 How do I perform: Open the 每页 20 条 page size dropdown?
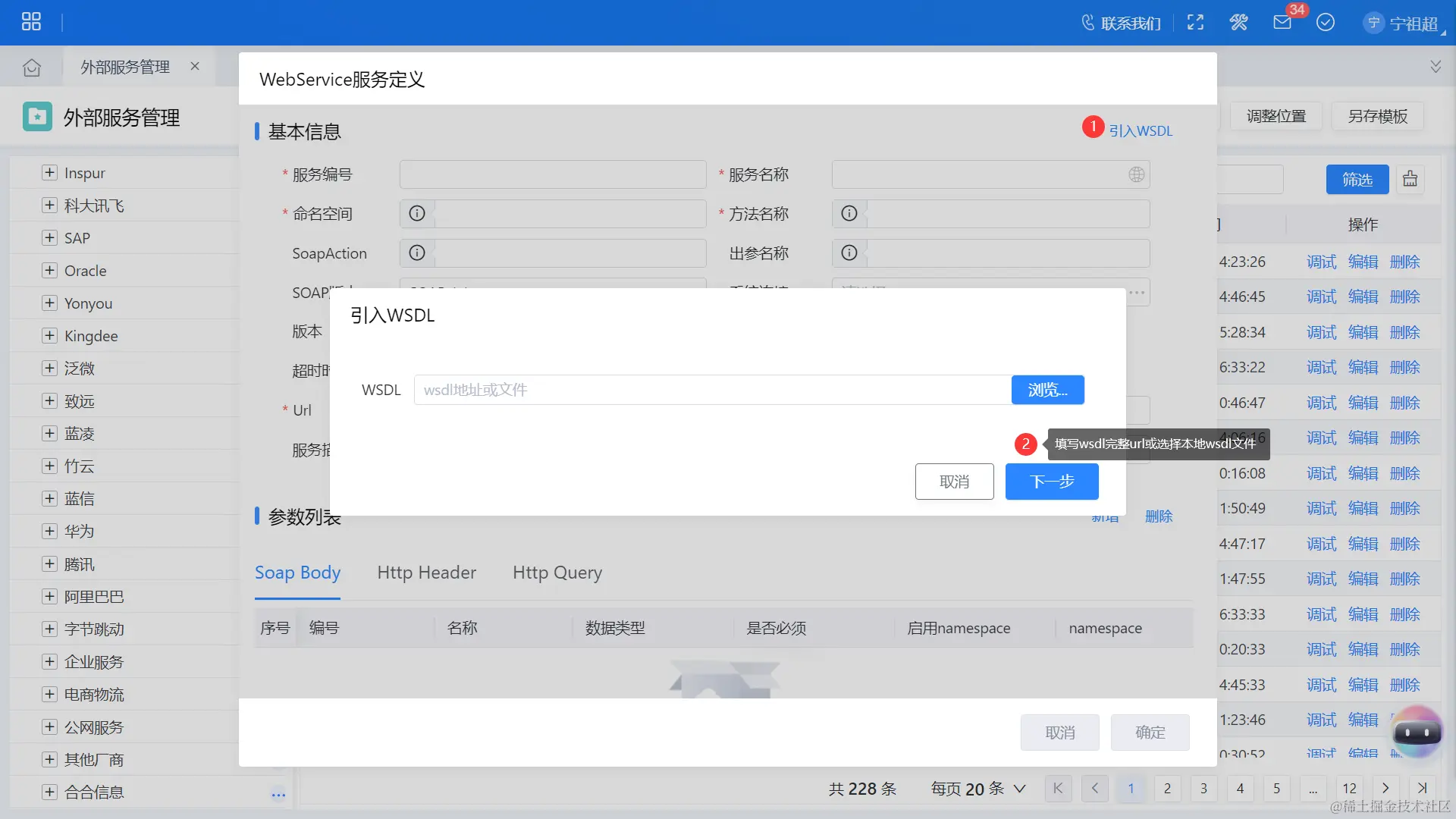[978, 789]
